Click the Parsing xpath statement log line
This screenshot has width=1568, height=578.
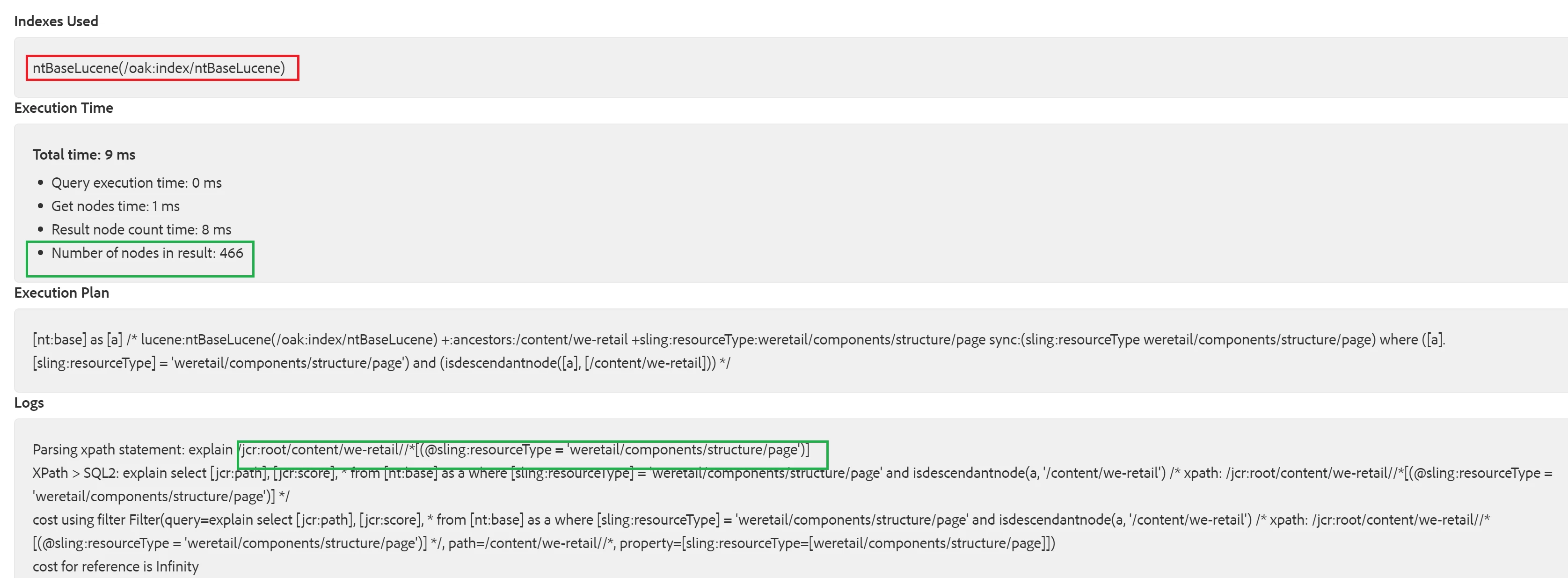pos(133,449)
